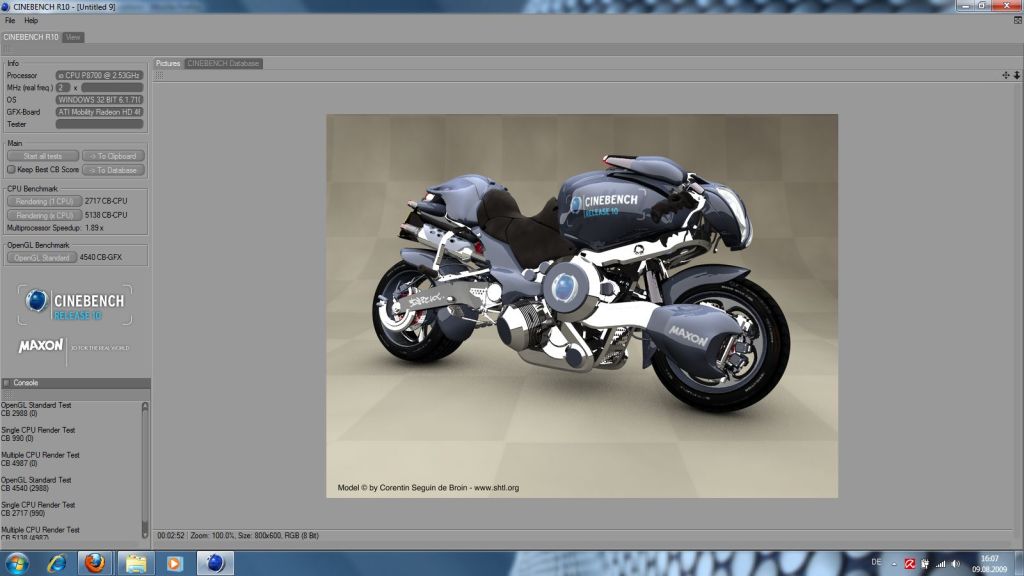Switch to the CINEBENCH R10 tab
The width and height of the screenshot is (1024, 576).
[31, 37]
